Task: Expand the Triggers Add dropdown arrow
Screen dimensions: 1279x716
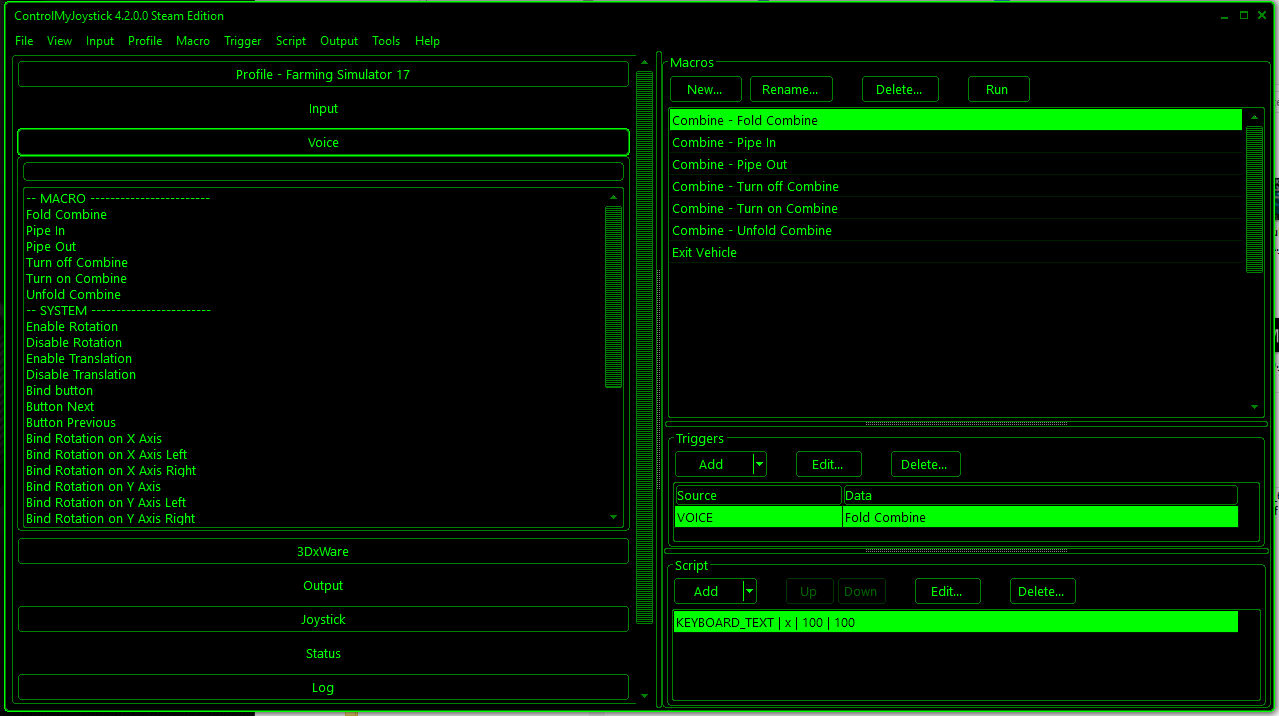Action: (x=760, y=464)
